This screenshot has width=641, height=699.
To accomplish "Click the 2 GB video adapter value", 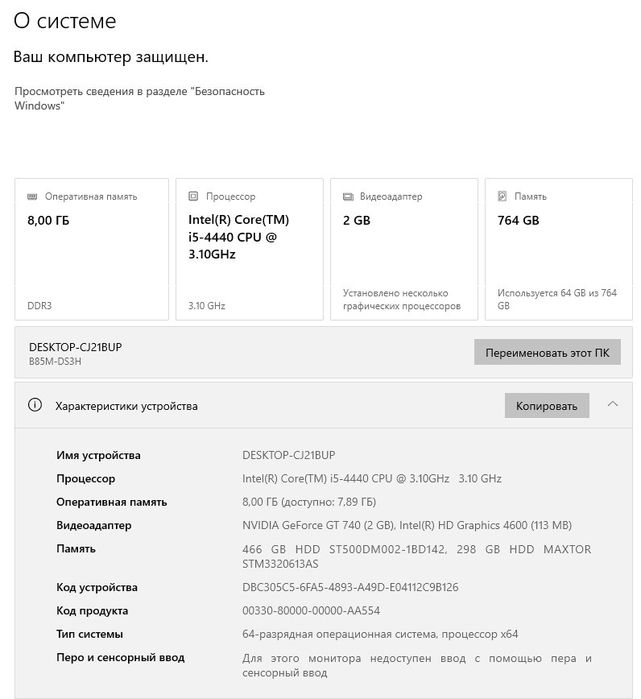I will coord(356,220).
